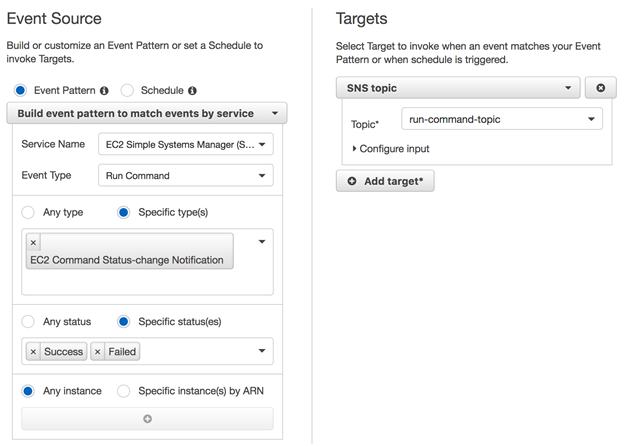Select the Any status radio button
Screen dimensions: 624x448
pos(28,321)
